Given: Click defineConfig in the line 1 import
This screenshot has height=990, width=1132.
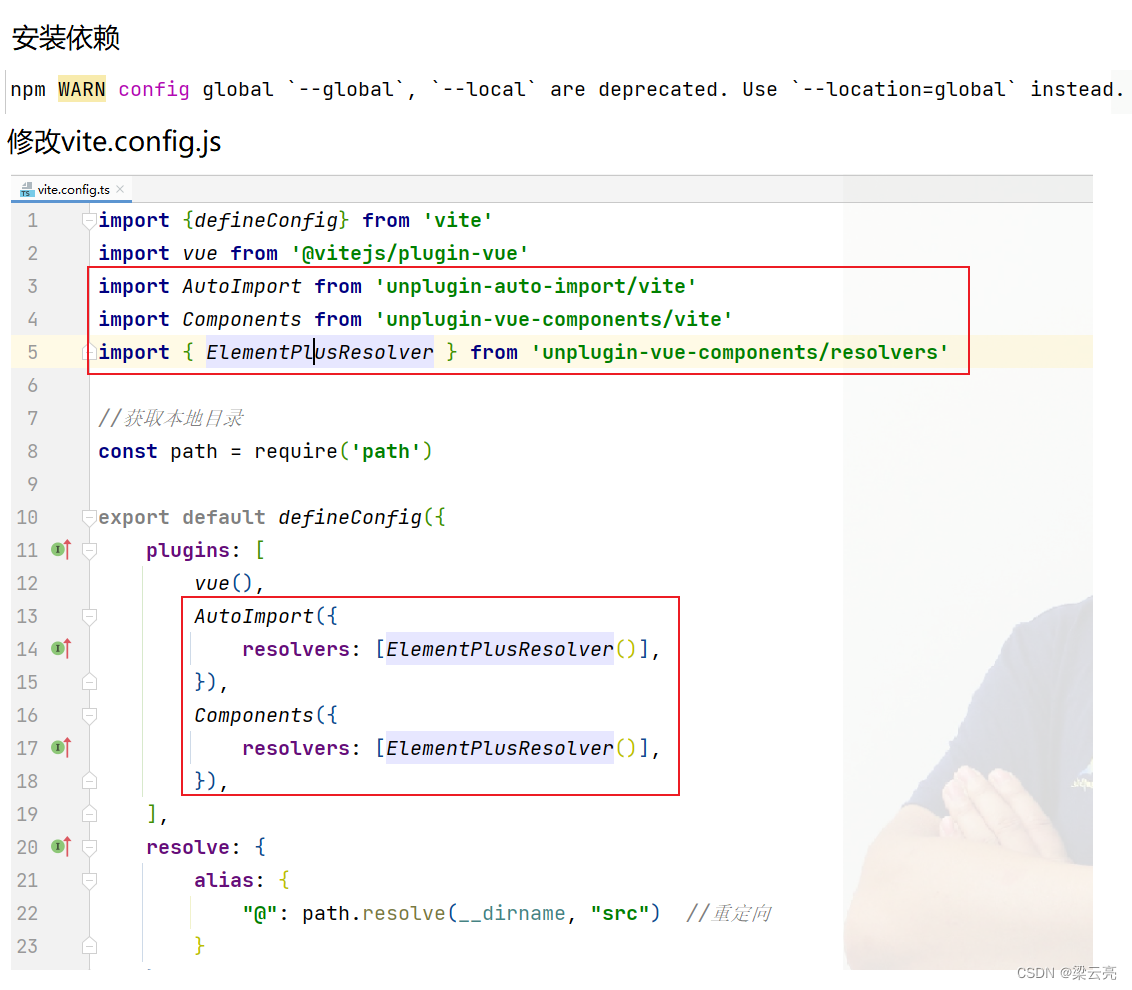Looking at the screenshot, I should (x=266, y=220).
